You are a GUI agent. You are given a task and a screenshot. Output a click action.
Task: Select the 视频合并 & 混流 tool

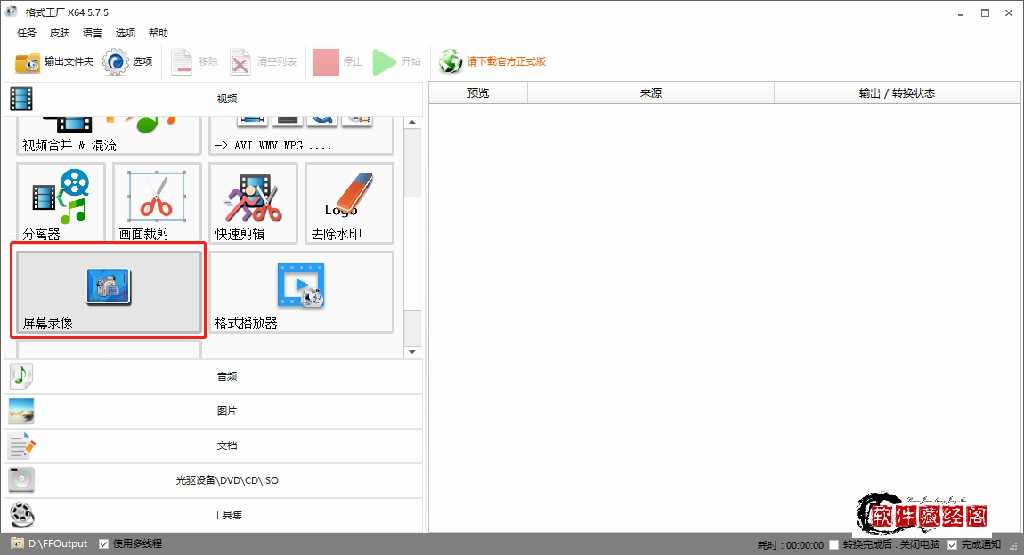click(108, 136)
